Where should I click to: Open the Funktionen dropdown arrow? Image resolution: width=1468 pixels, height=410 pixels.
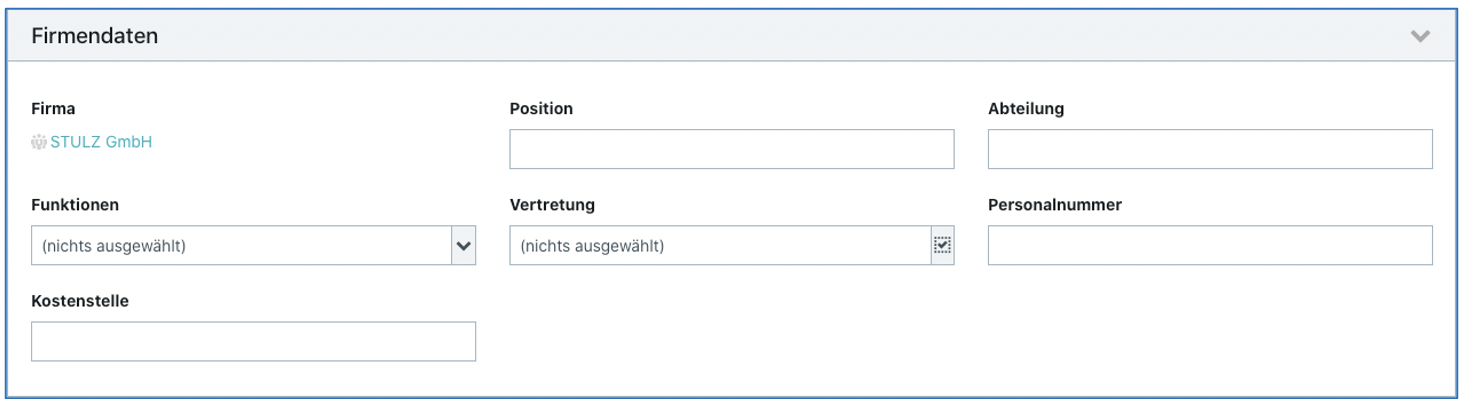tap(463, 245)
